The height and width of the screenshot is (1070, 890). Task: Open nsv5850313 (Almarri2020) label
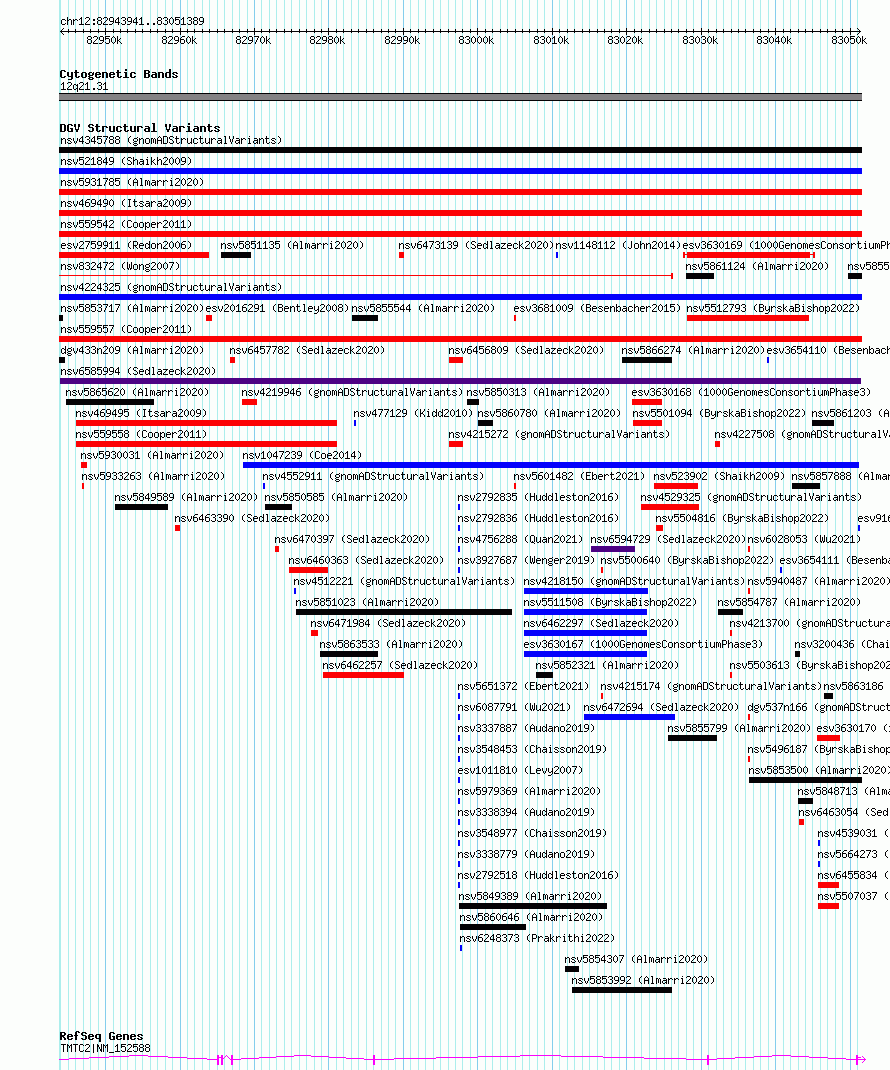click(x=538, y=392)
